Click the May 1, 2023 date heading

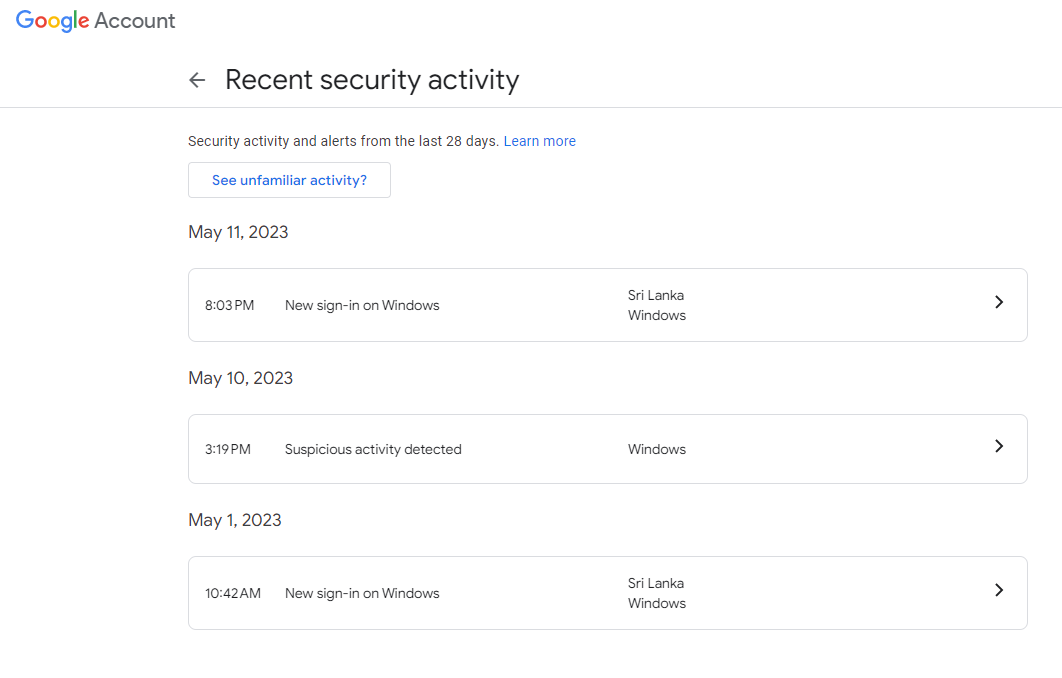click(235, 520)
